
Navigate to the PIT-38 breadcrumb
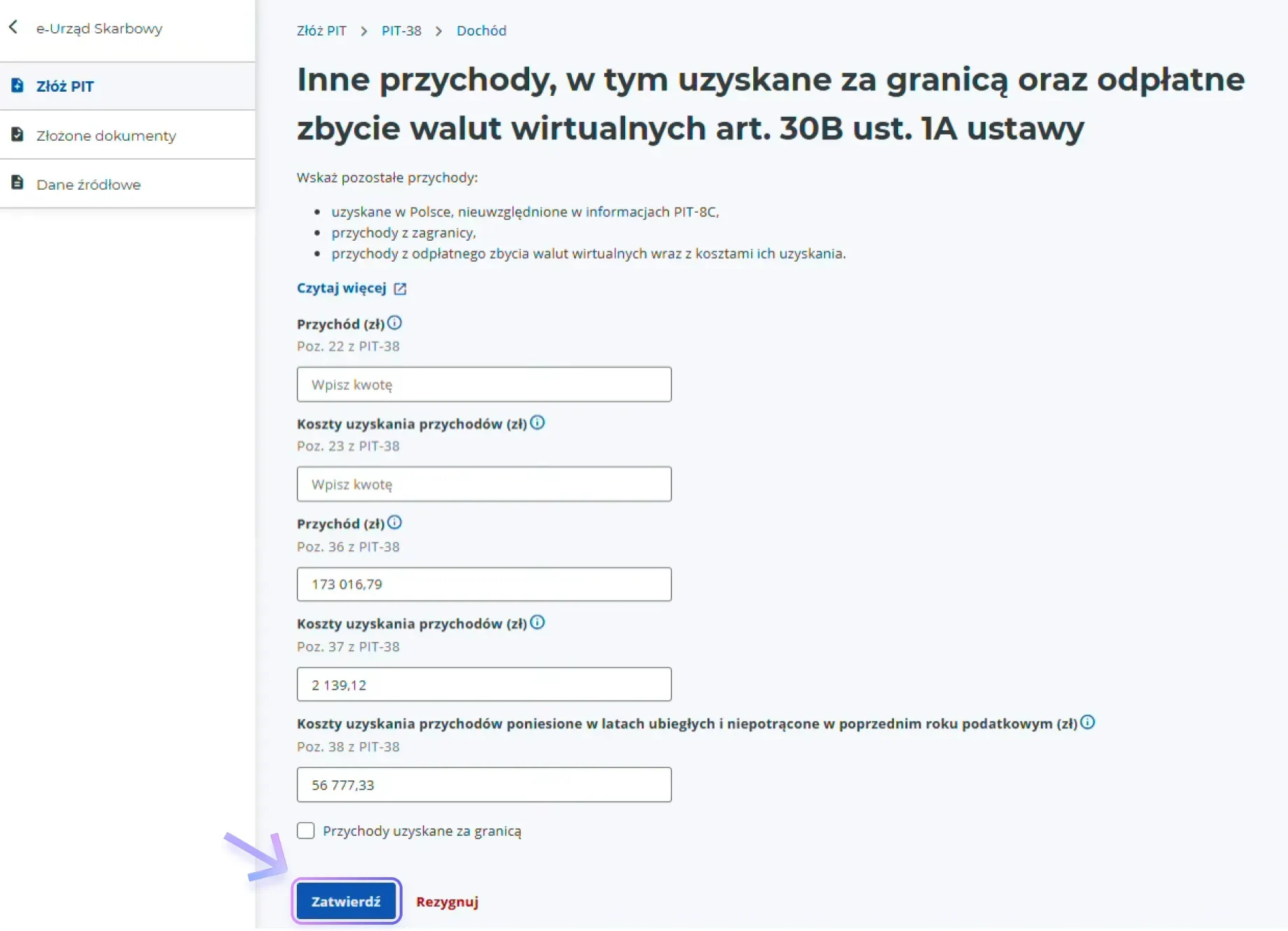pyautogui.click(x=401, y=31)
